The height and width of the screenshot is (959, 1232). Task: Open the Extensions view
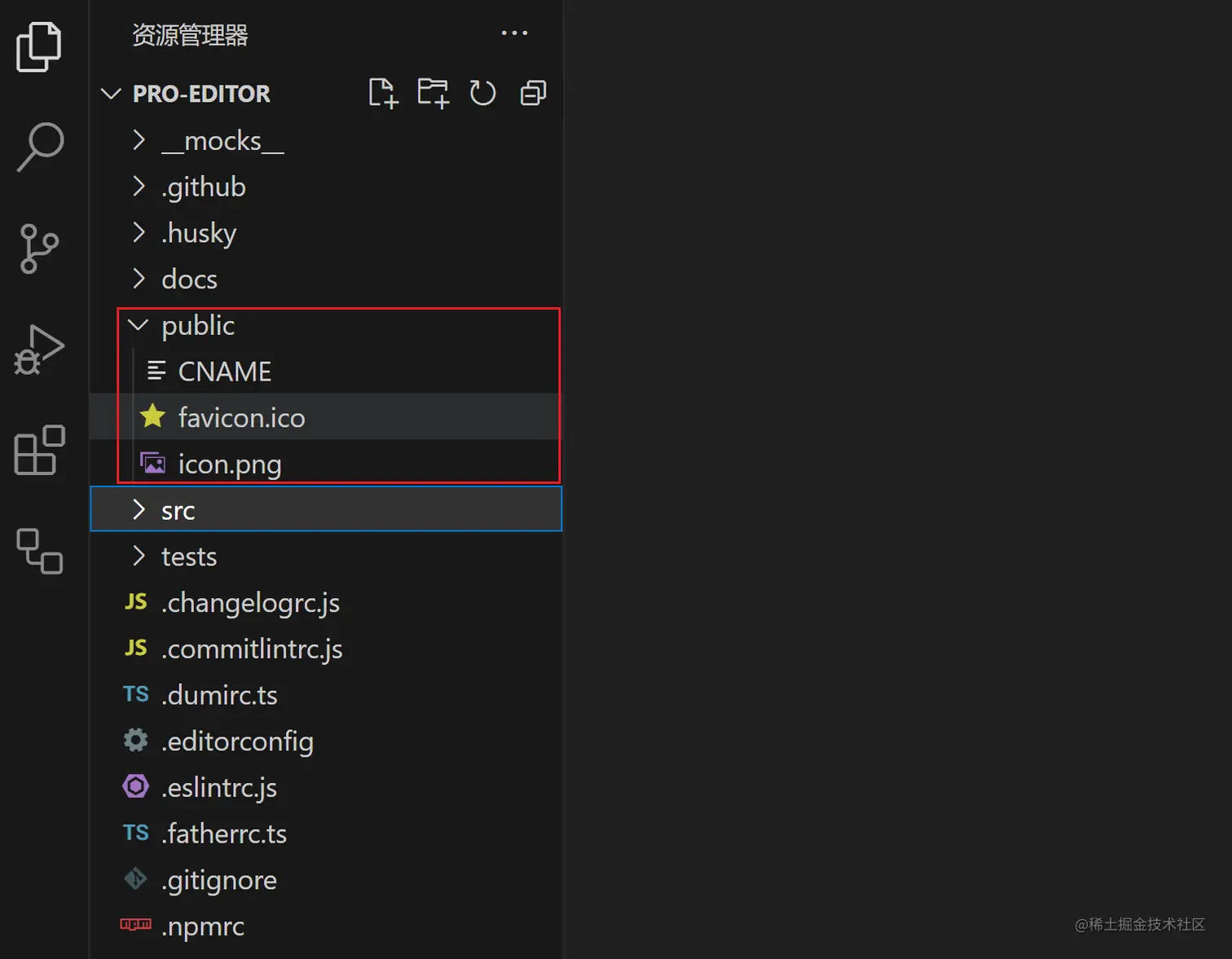point(39,450)
